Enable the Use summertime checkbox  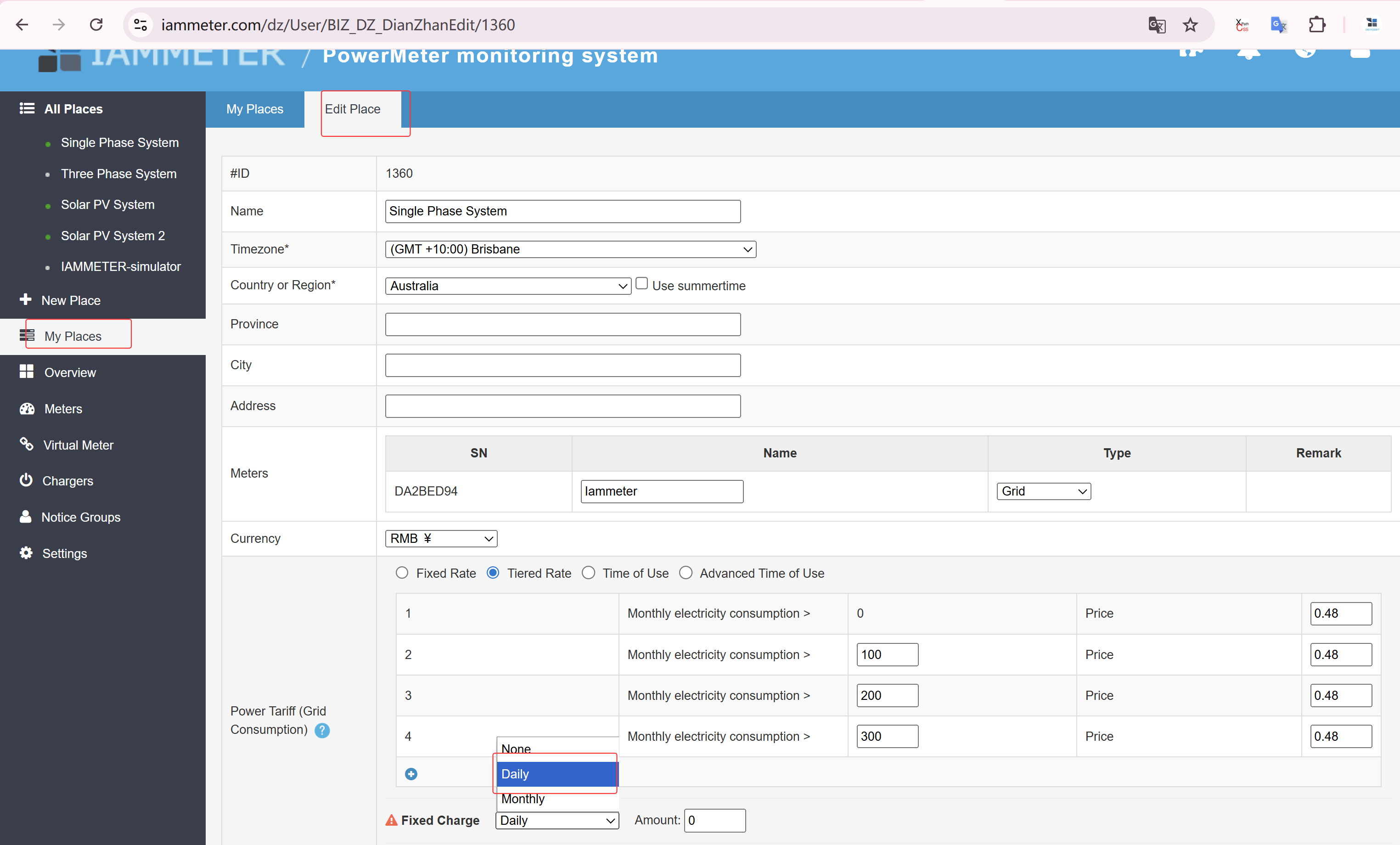pyautogui.click(x=641, y=283)
